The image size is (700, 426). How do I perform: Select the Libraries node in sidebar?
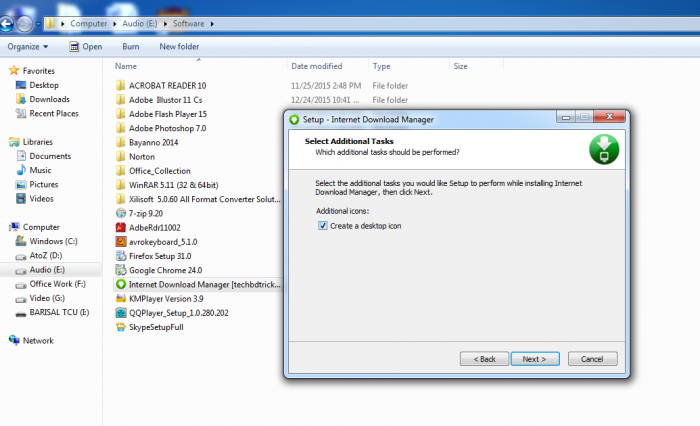click(38, 142)
